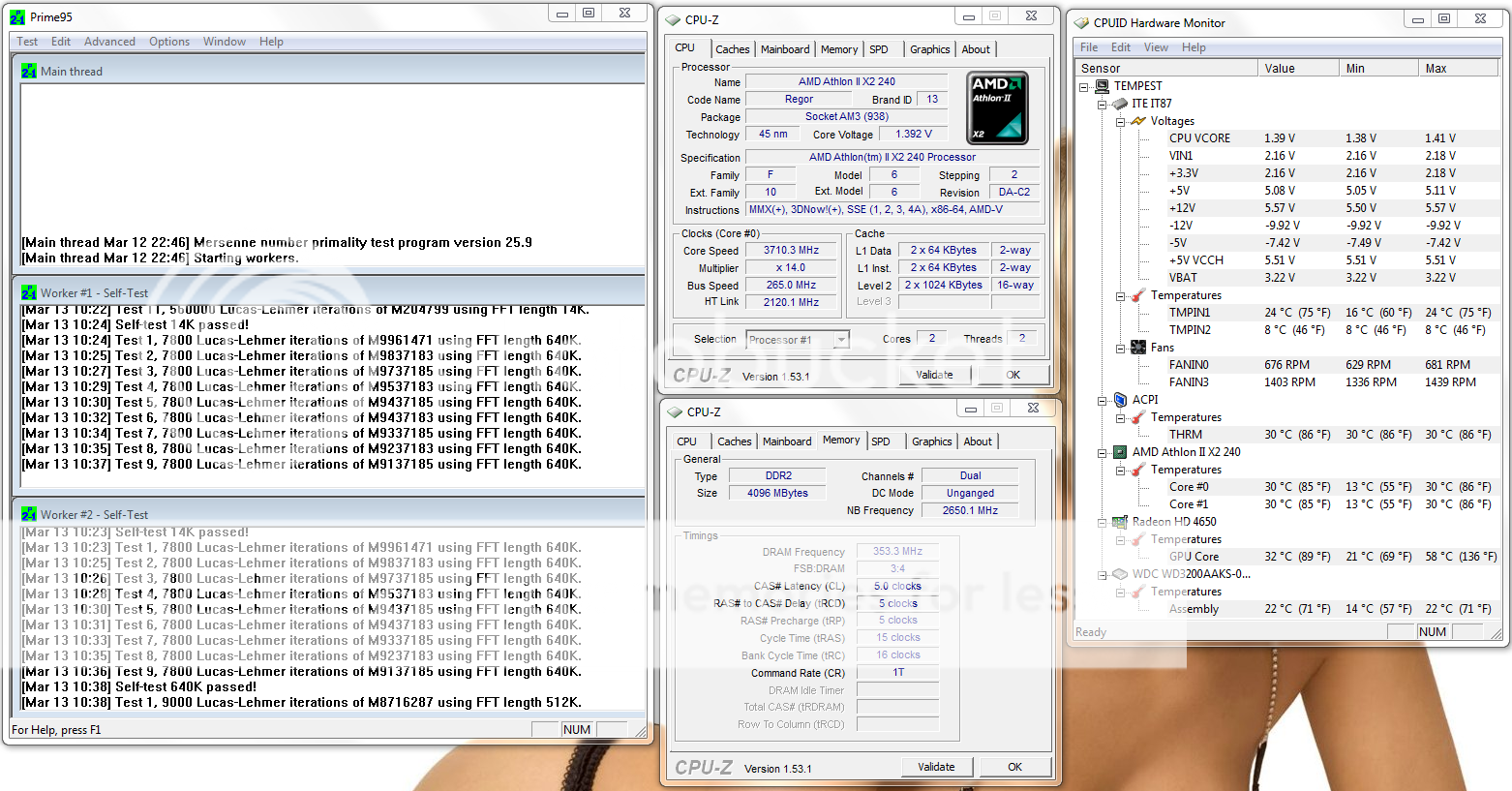Collapse the ITE IT87 node
1512x791 pixels.
coord(1102,104)
